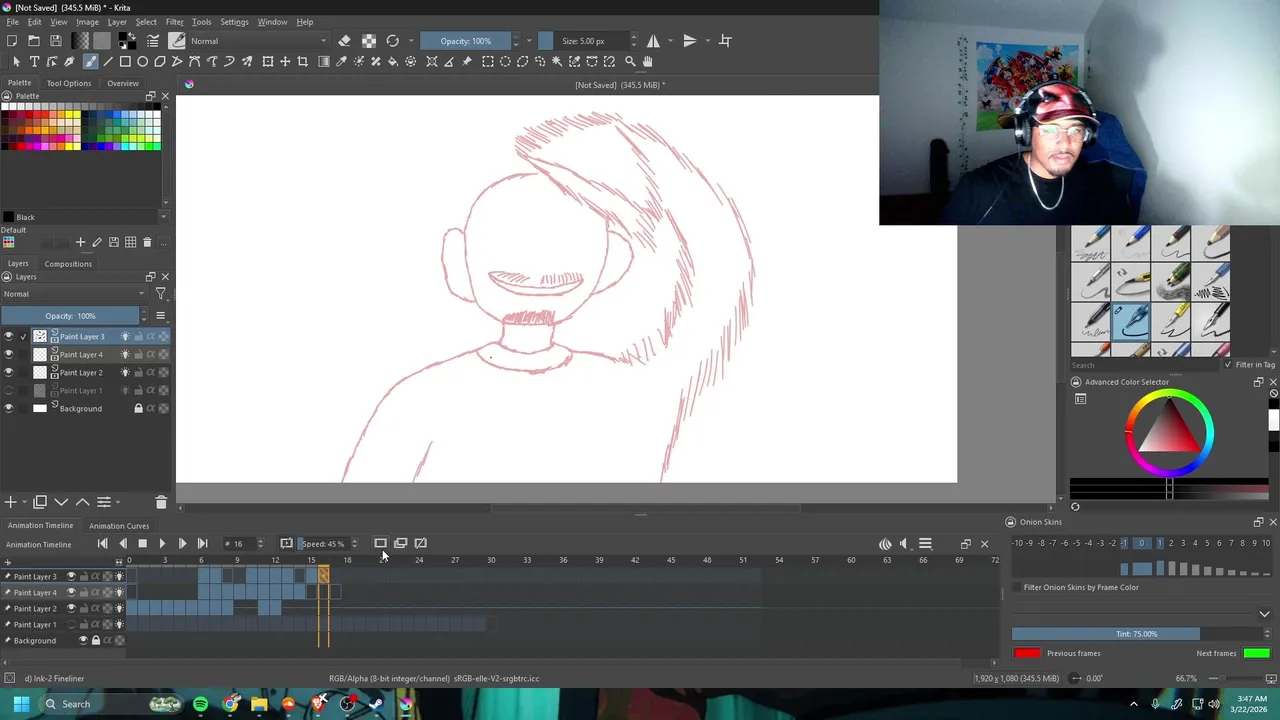Open brush settings editor icon
The image size is (1280, 720).
[x=153, y=41]
